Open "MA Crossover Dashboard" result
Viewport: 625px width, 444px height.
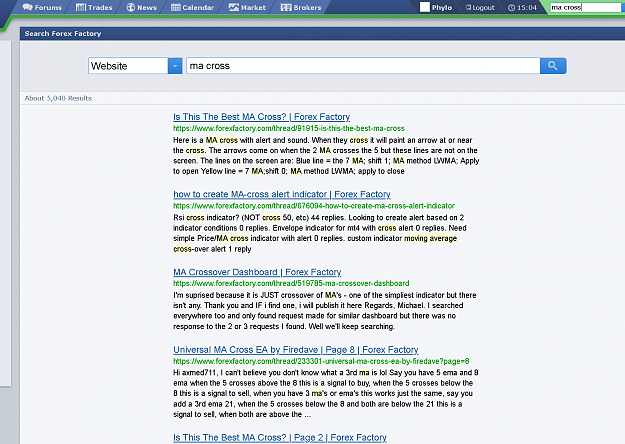coord(257,272)
